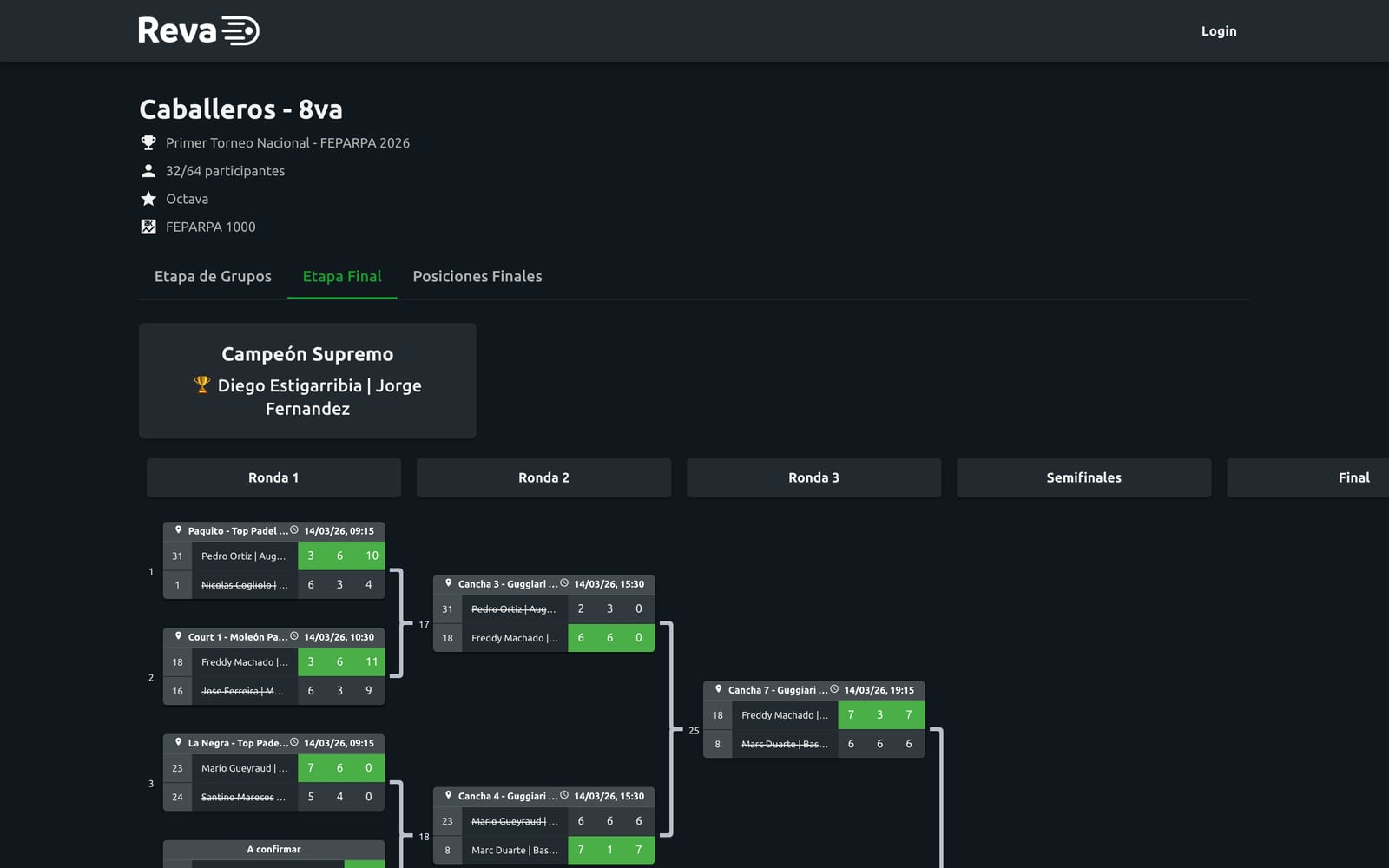This screenshot has width=1389, height=868.
Task: Open the Posiciones Finales tab
Action: [477, 276]
